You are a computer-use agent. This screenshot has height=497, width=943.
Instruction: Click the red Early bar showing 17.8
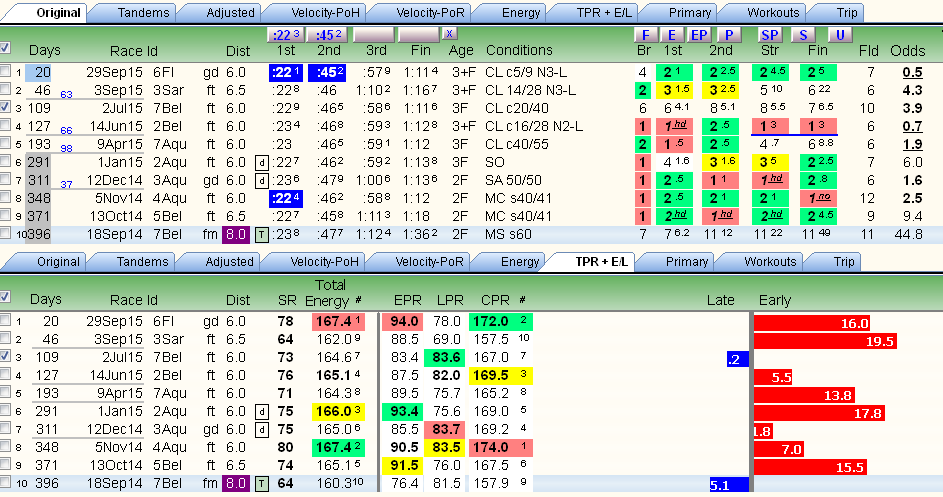[x=819, y=413]
